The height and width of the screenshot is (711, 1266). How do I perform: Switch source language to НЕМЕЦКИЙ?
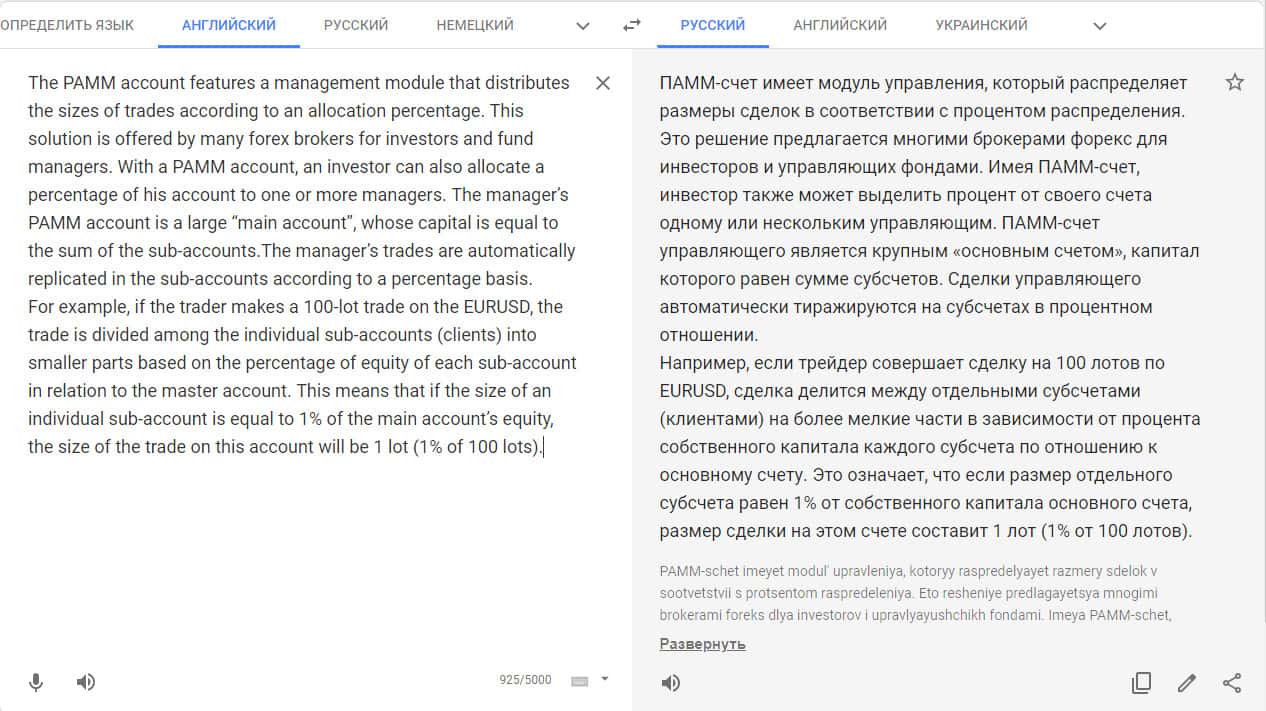(x=475, y=25)
